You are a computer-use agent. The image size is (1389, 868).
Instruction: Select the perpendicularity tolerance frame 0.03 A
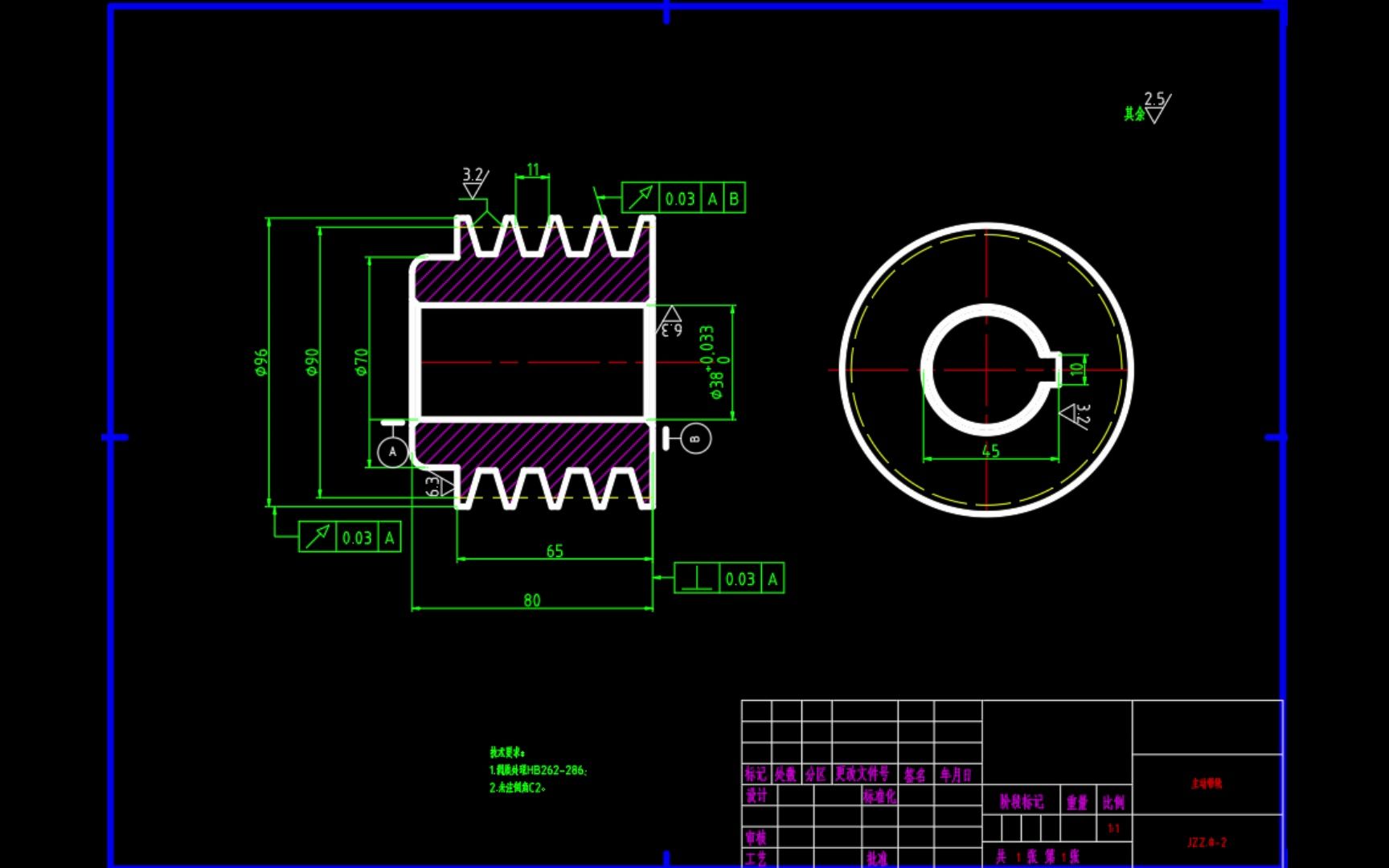point(729,579)
